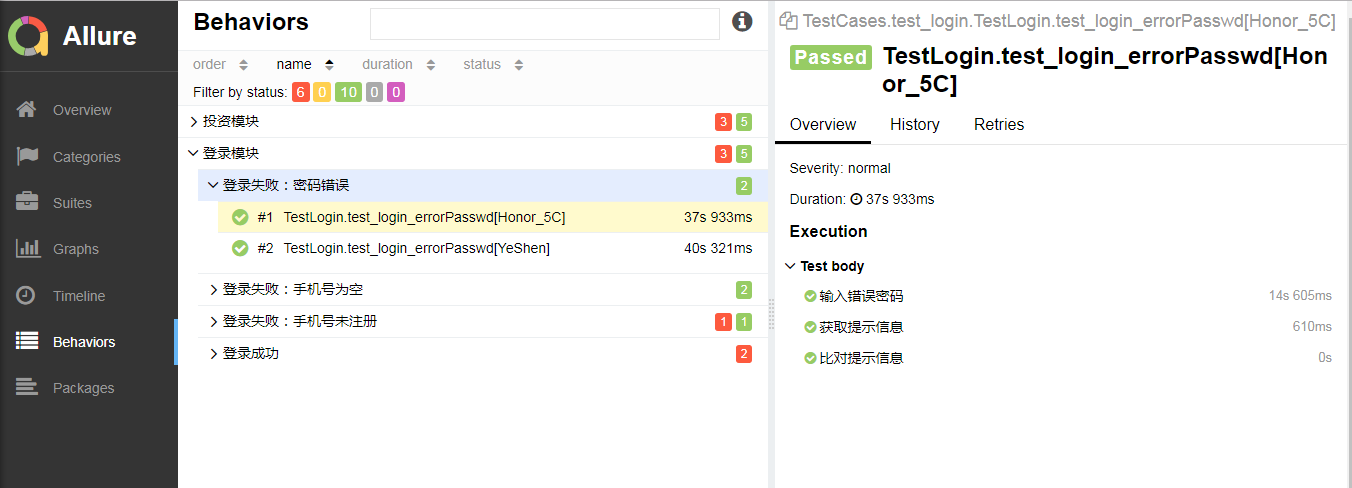
Task: Open Timeline clock icon in sidebar
Action: point(27,296)
